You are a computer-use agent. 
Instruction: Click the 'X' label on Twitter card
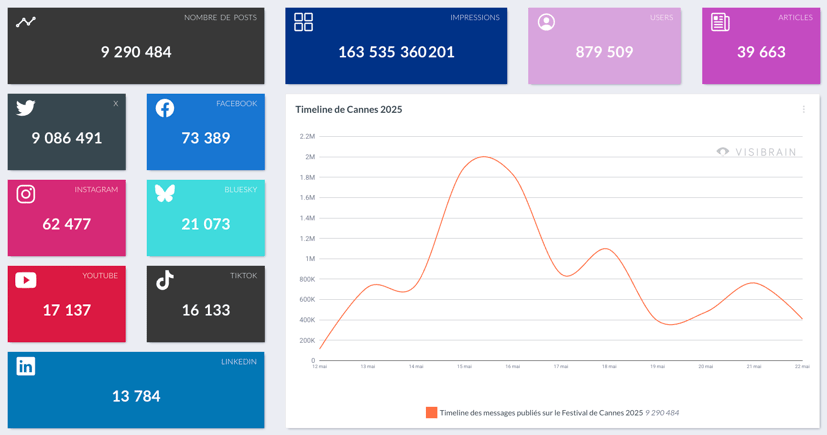(x=116, y=103)
